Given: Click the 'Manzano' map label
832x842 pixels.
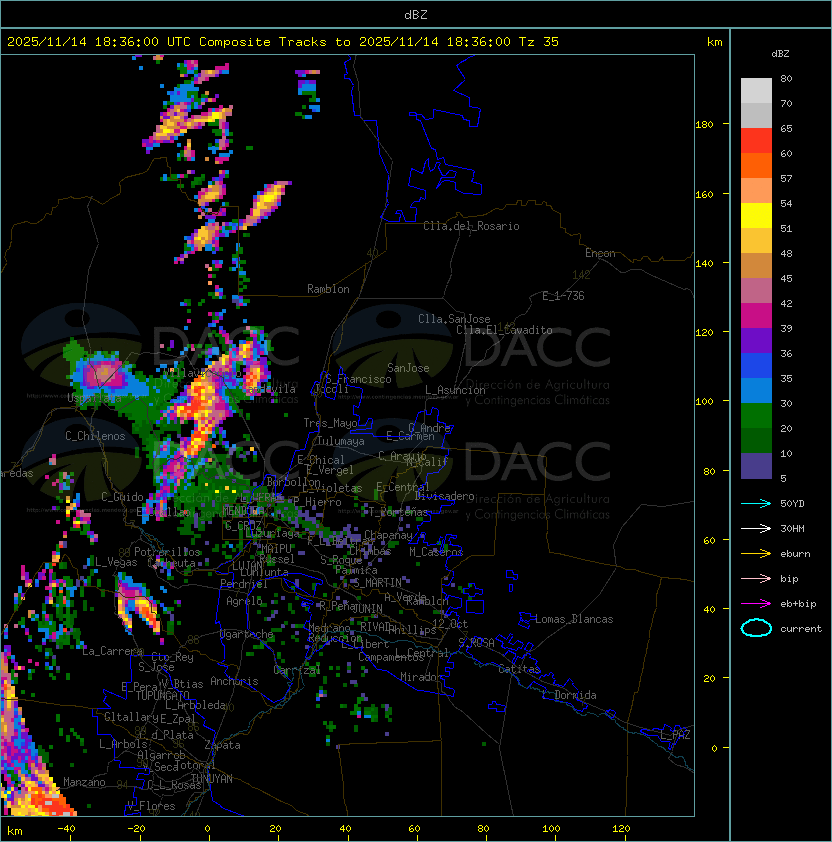Looking at the screenshot, I should coord(84,782).
